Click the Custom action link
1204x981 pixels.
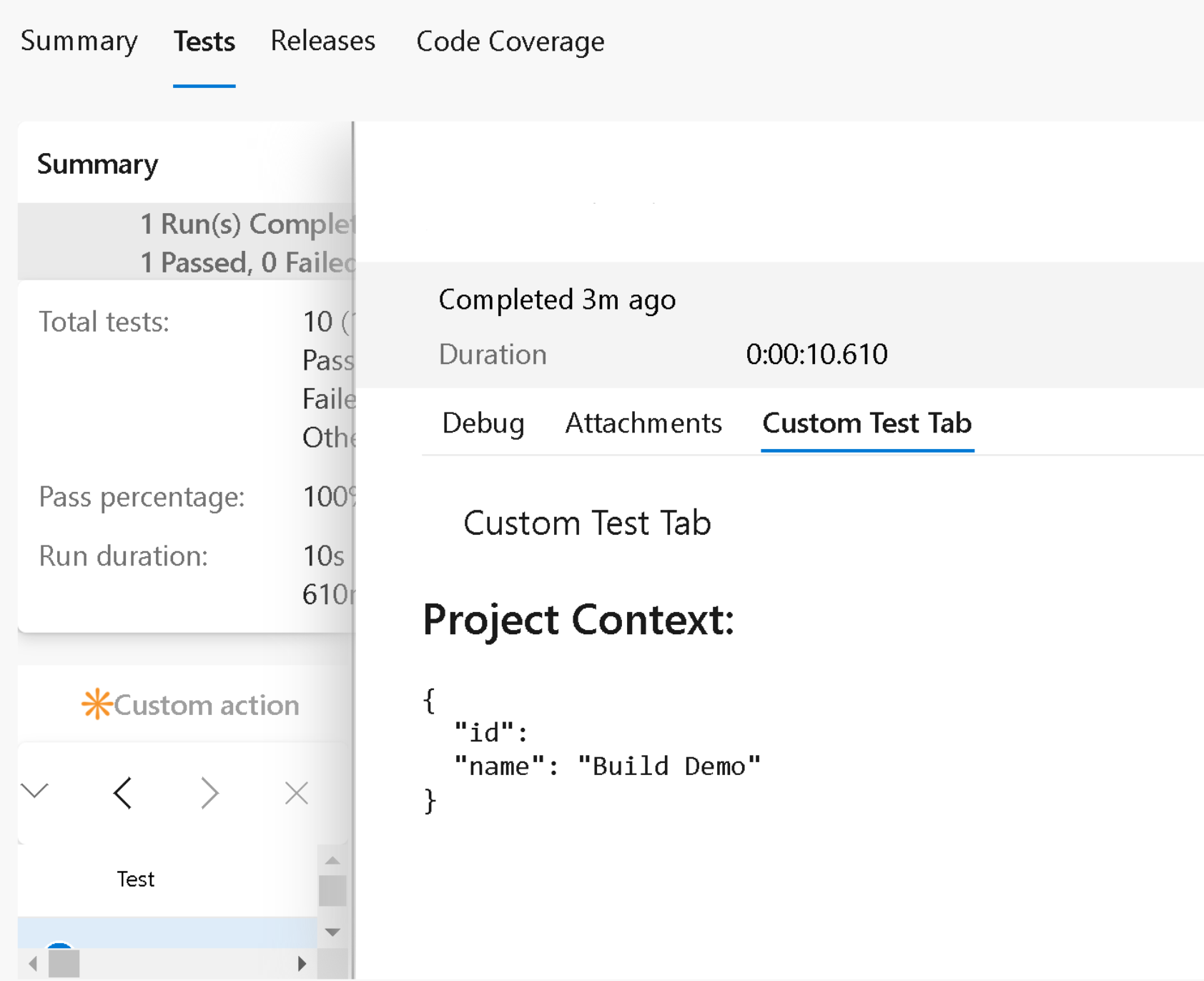[207, 704]
